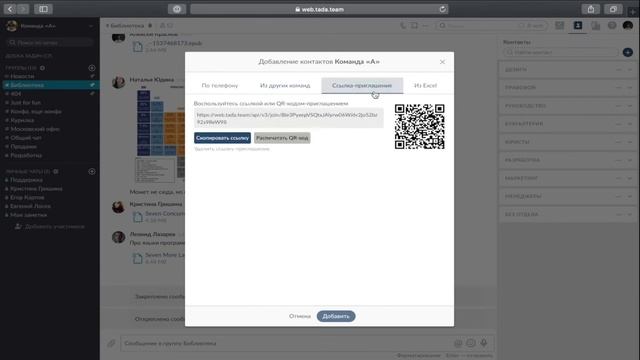Show Safari tab overview
The height and width of the screenshot is (360, 640).
coord(613,9)
